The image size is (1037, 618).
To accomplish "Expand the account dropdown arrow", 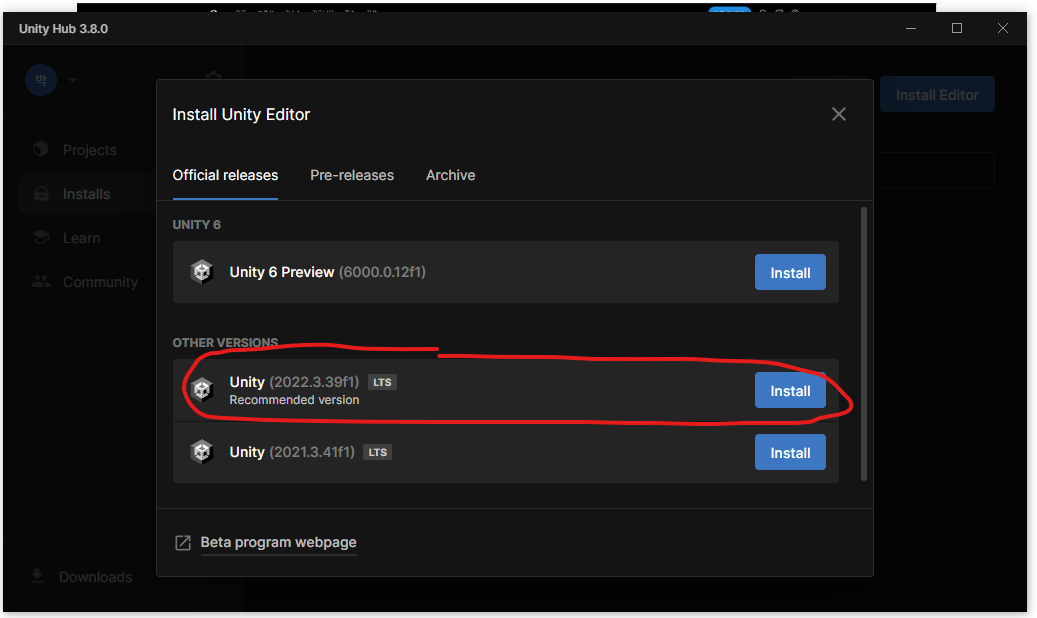I will [x=73, y=80].
